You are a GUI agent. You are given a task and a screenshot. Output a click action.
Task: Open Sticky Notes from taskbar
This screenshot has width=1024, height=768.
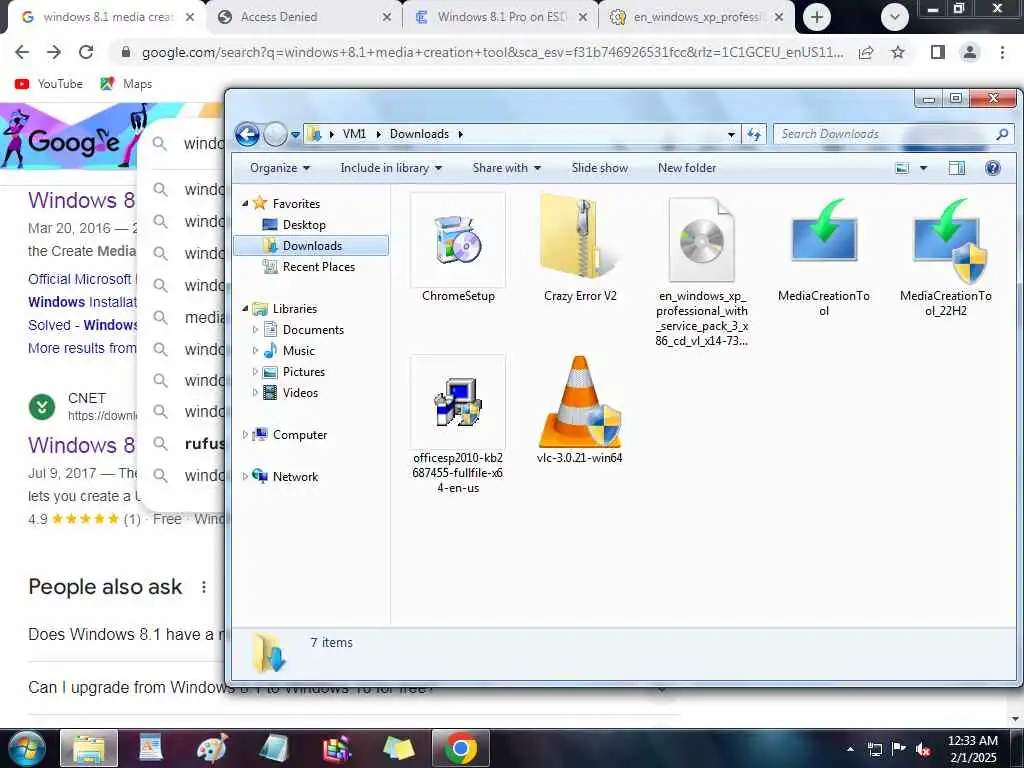pos(398,748)
